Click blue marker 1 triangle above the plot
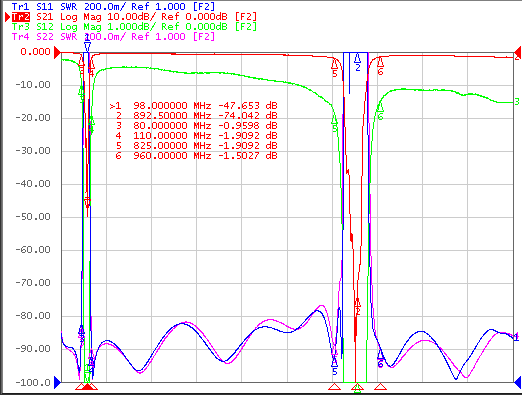Screen dimensions: 522x395 [87, 42]
